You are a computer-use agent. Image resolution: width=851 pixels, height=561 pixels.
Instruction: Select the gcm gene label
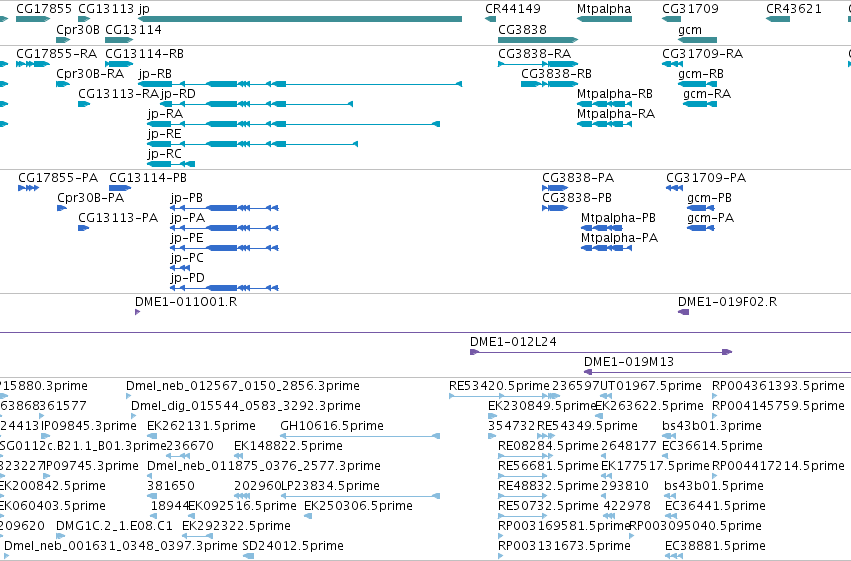[x=690, y=29]
